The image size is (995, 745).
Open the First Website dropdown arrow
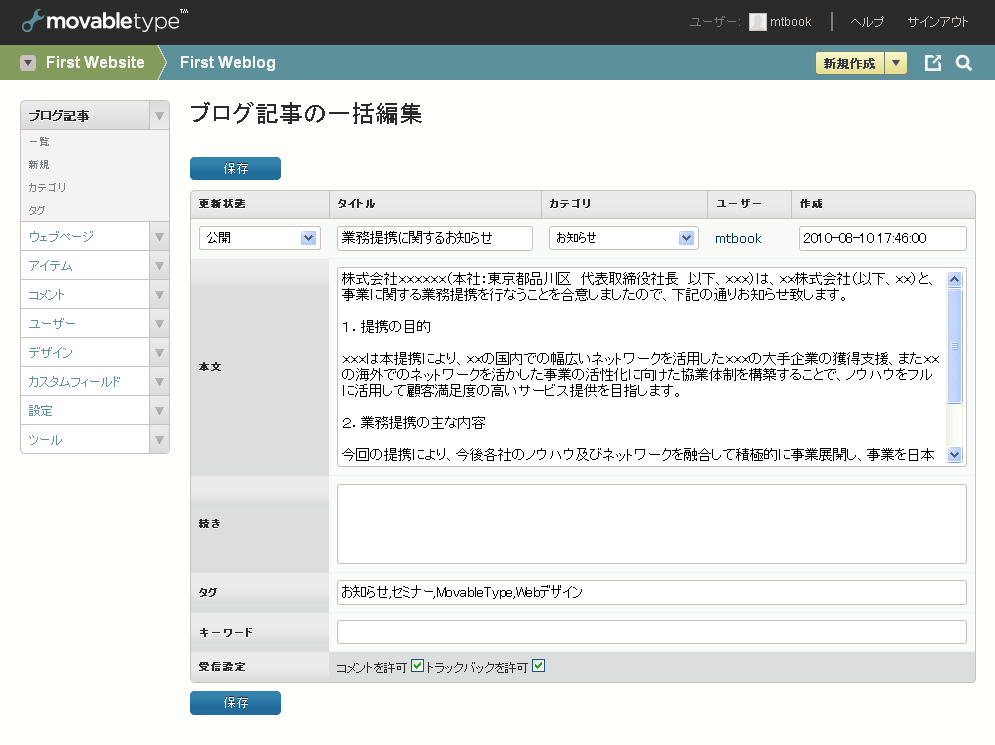click(28, 63)
